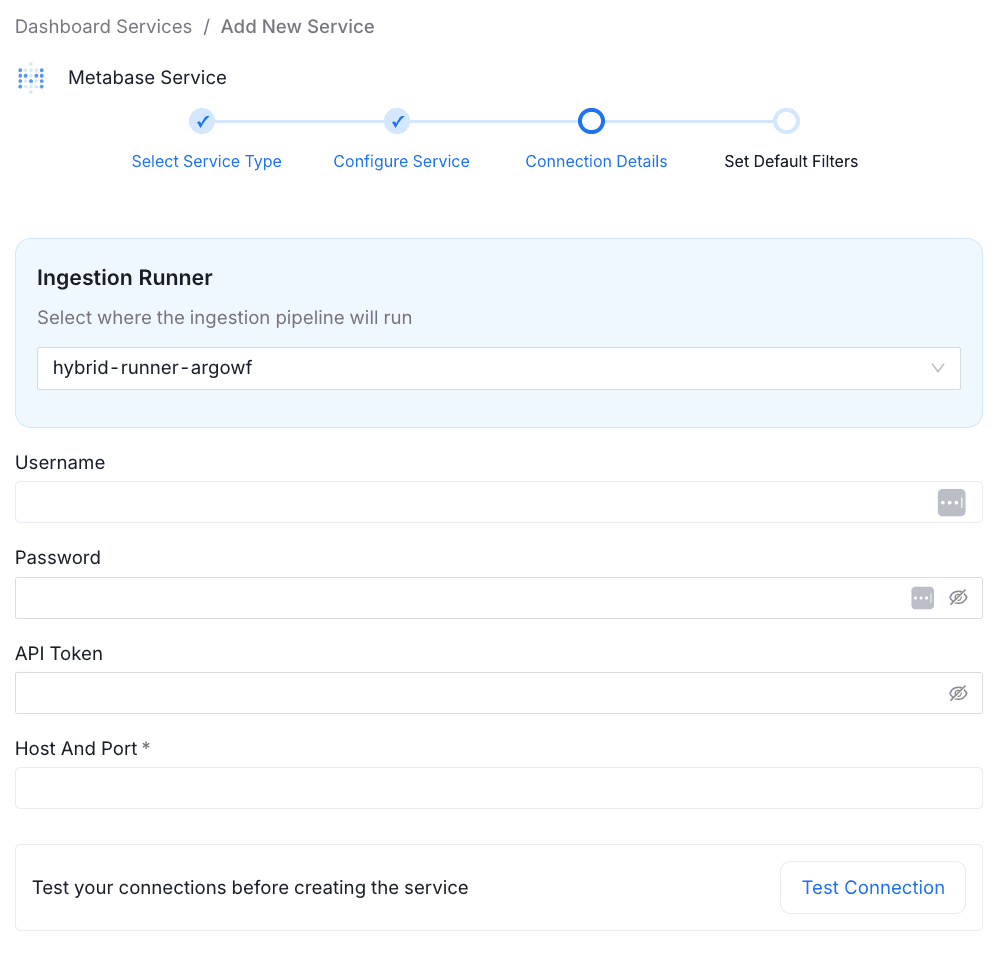Navigate to Dashboard Services breadcrumb
The height and width of the screenshot is (954, 1000).
[x=103, y=27]
